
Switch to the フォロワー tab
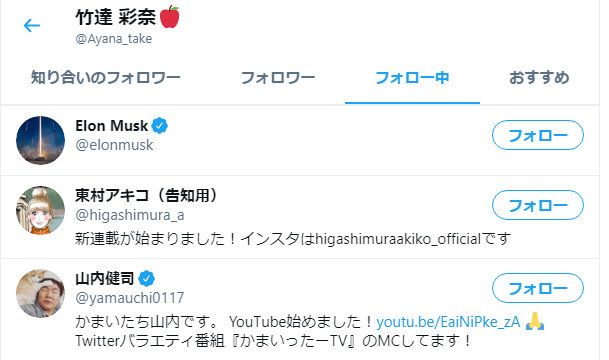coord(278,78)
